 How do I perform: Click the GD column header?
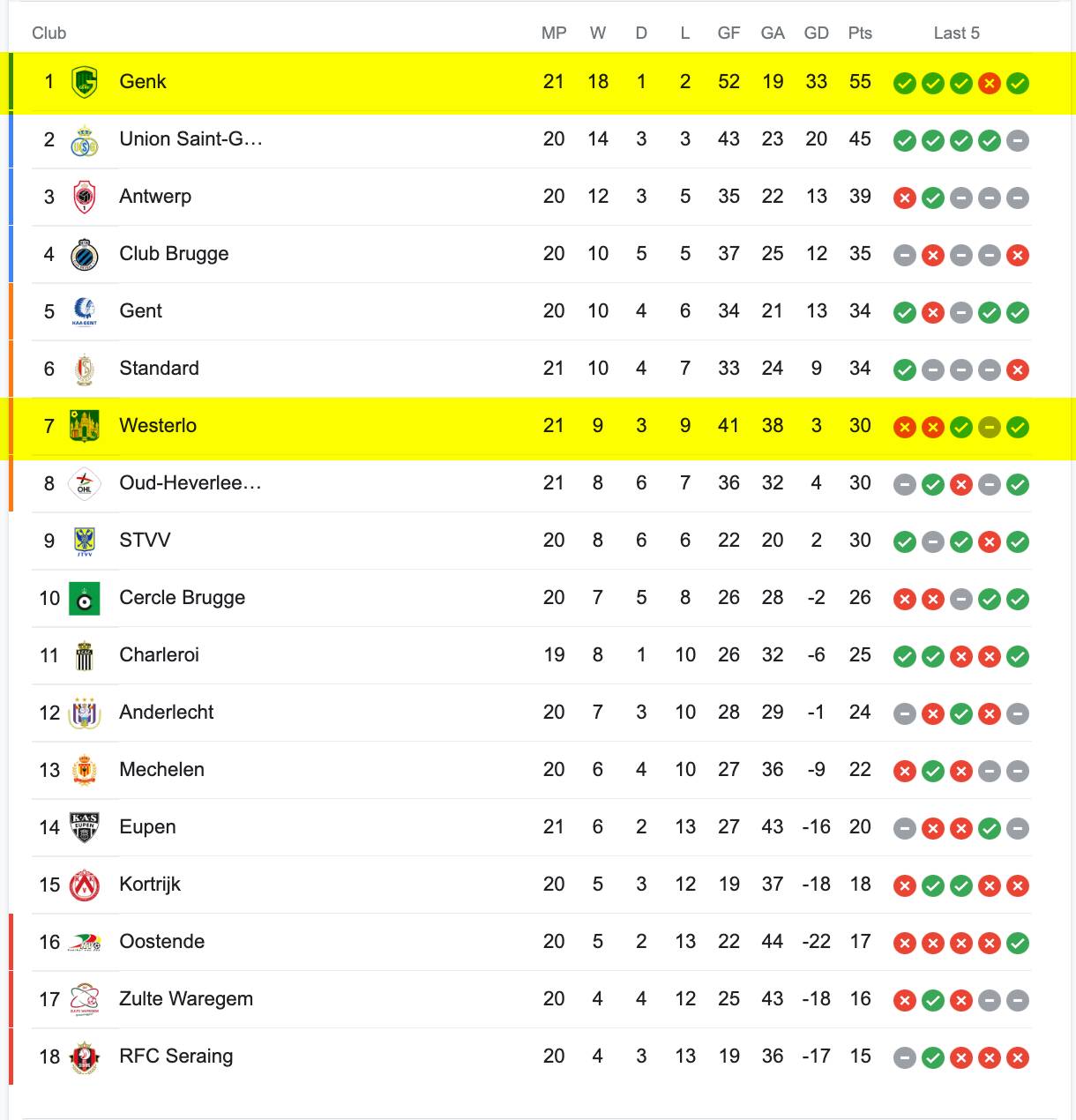pos(817,33)
